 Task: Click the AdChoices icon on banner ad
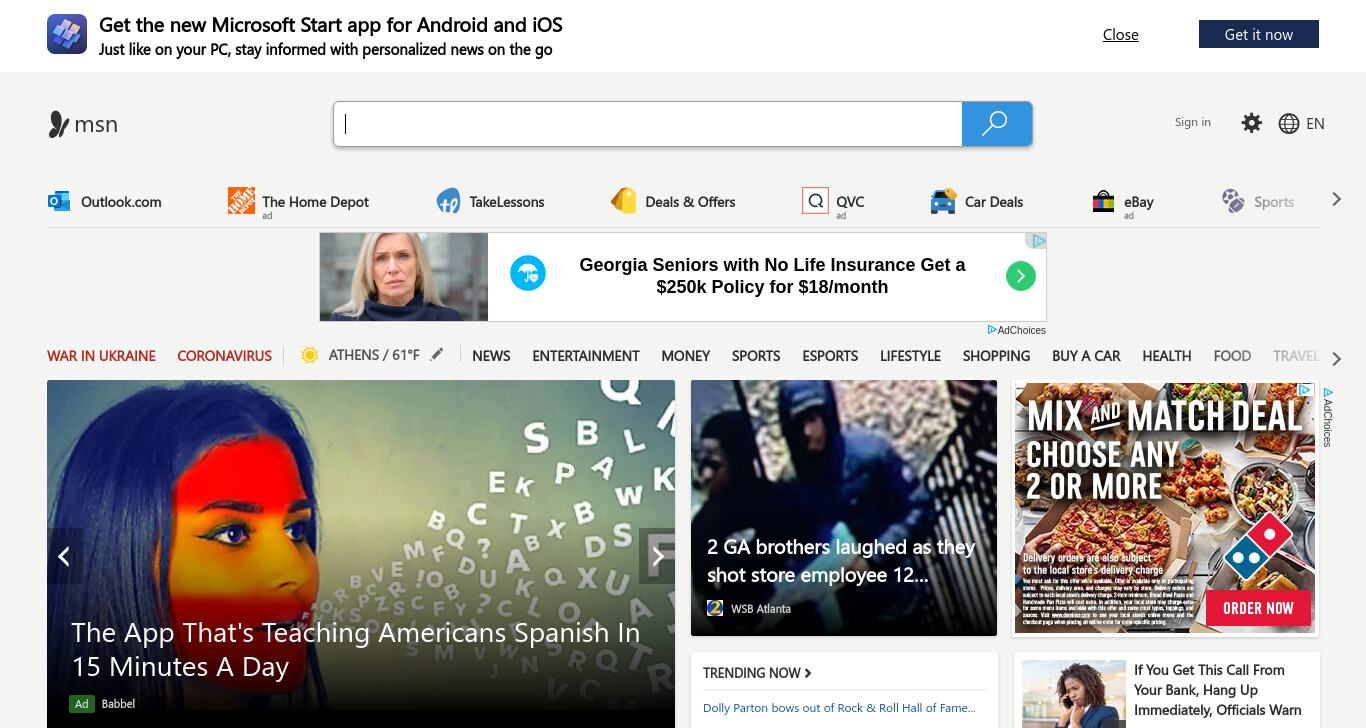point(1039,241)
